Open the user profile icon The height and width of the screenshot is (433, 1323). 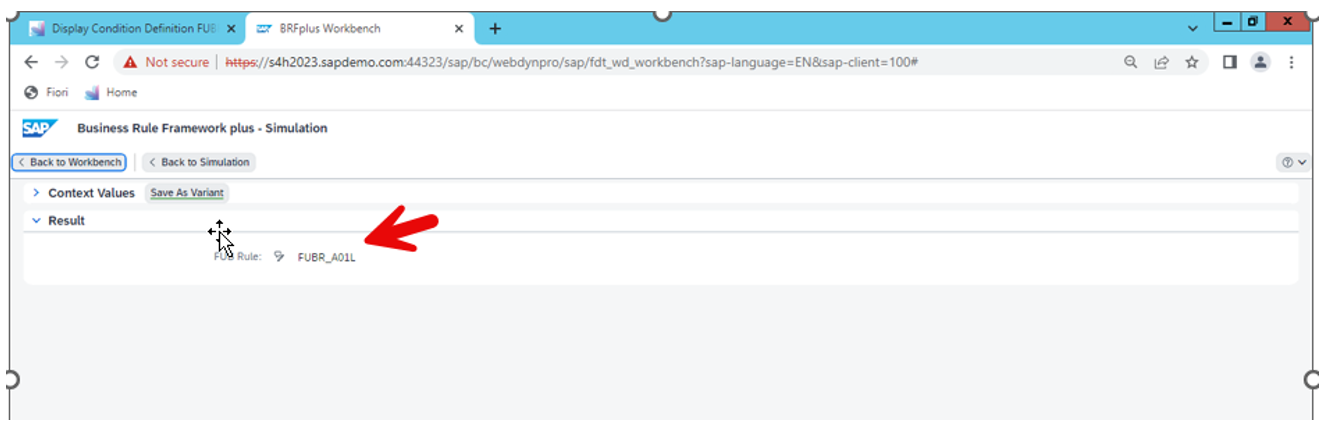1260,62
